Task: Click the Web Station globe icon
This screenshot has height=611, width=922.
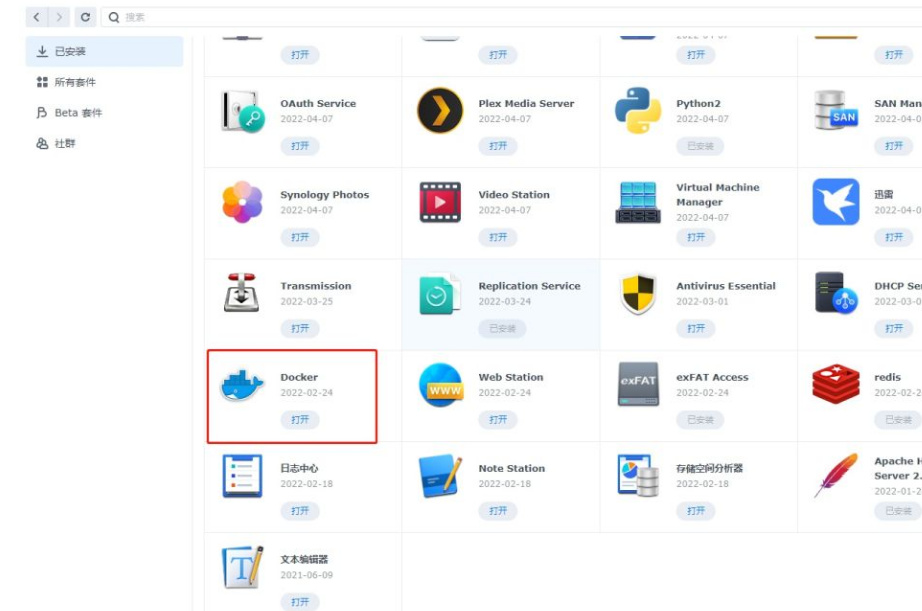Action: pos(440,385)
